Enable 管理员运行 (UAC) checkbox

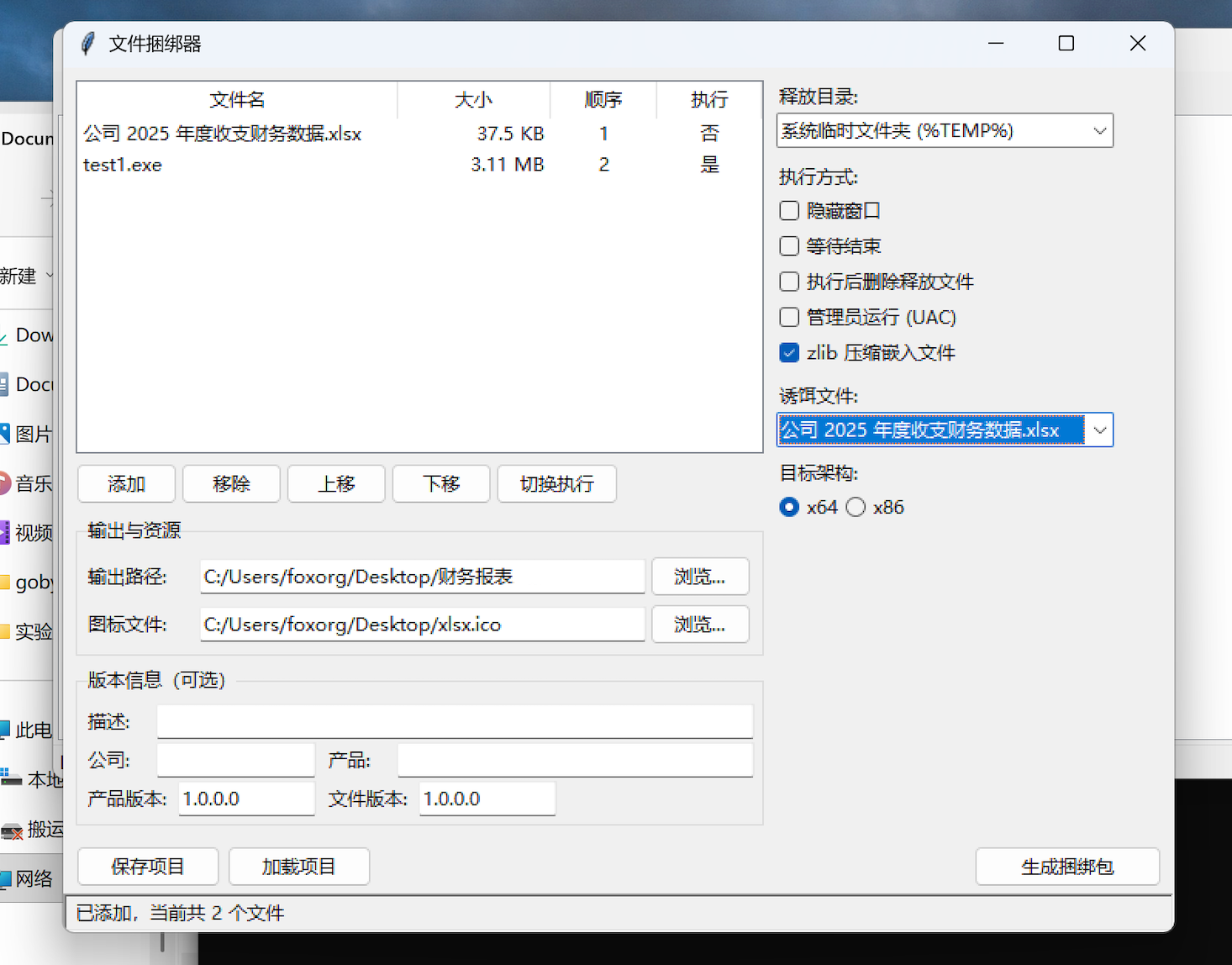789,317
